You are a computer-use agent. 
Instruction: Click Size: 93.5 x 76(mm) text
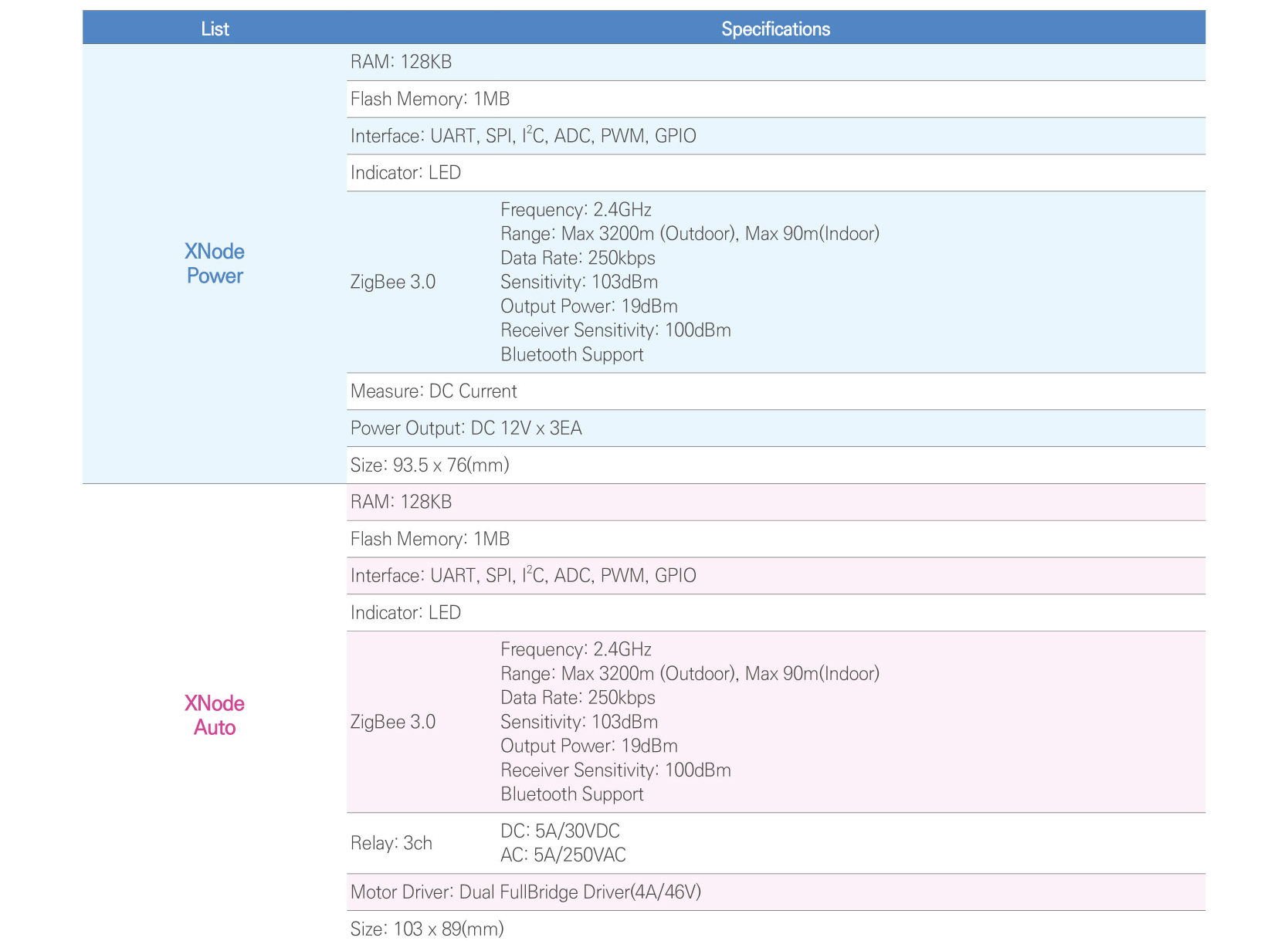pyautogui.click(x=429, y=465)
